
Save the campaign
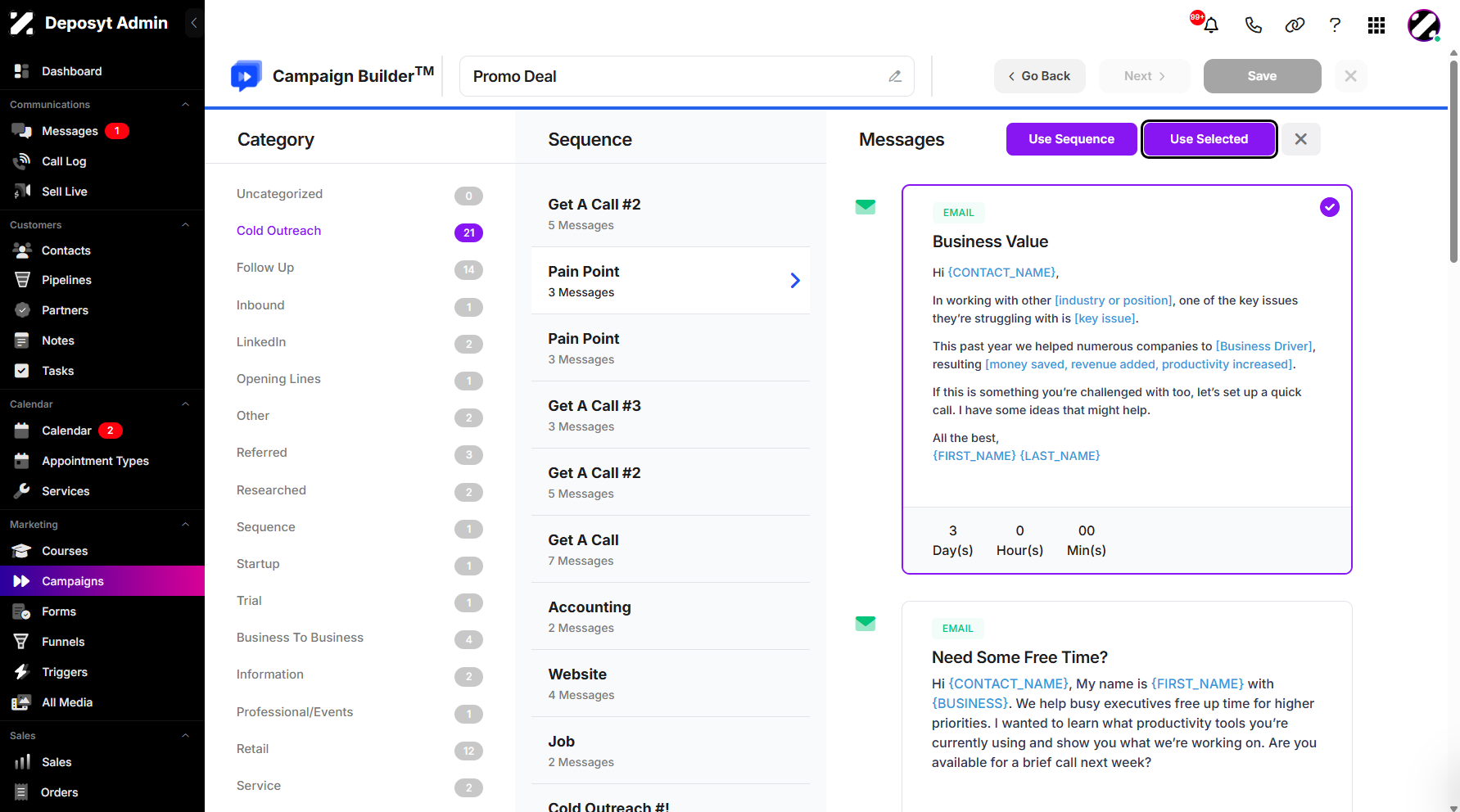click(x=1262, y=76)
